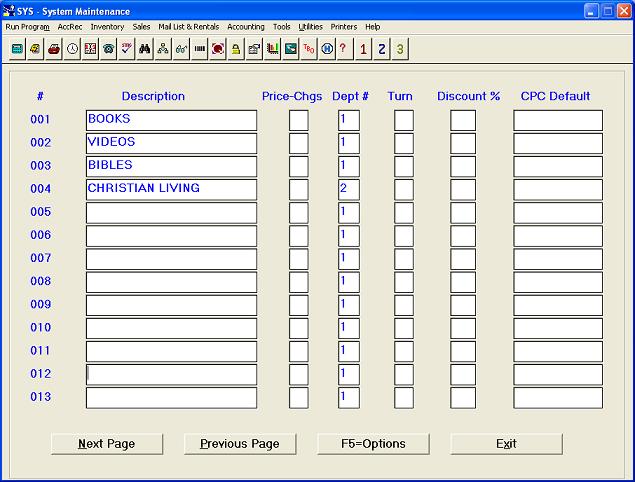635x482 pixels.
Task: Open the Inventory menu
Action: pos(107,27)
